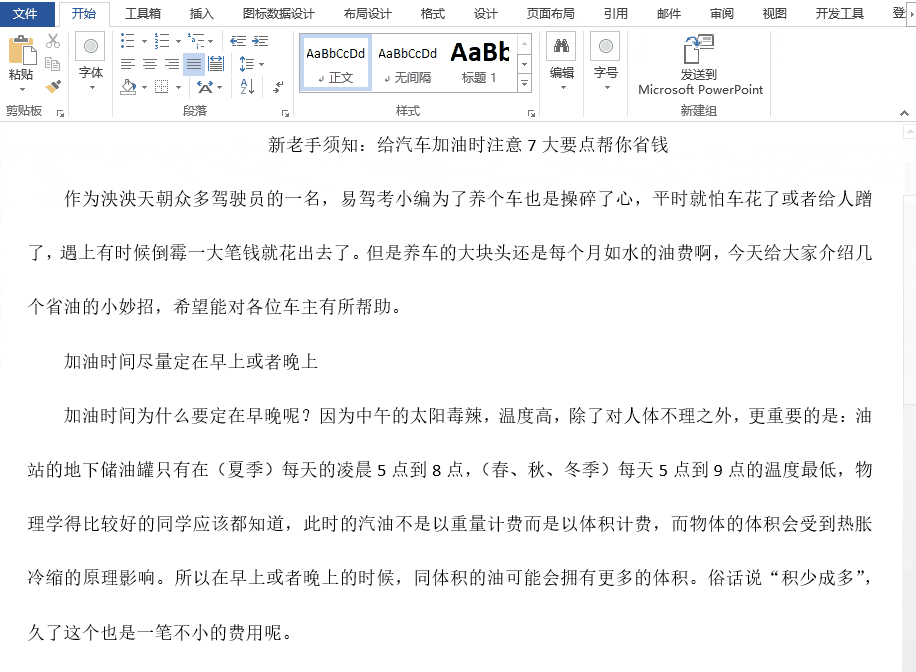Expand line spacing options dropdown

(261, 64)
